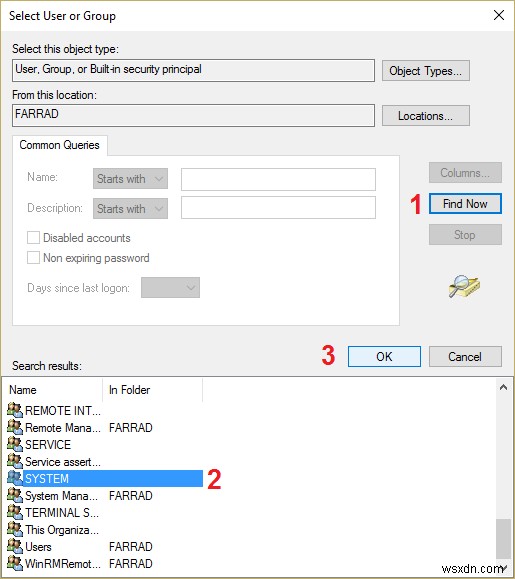Select the Users result row

(x=104, y=547)
